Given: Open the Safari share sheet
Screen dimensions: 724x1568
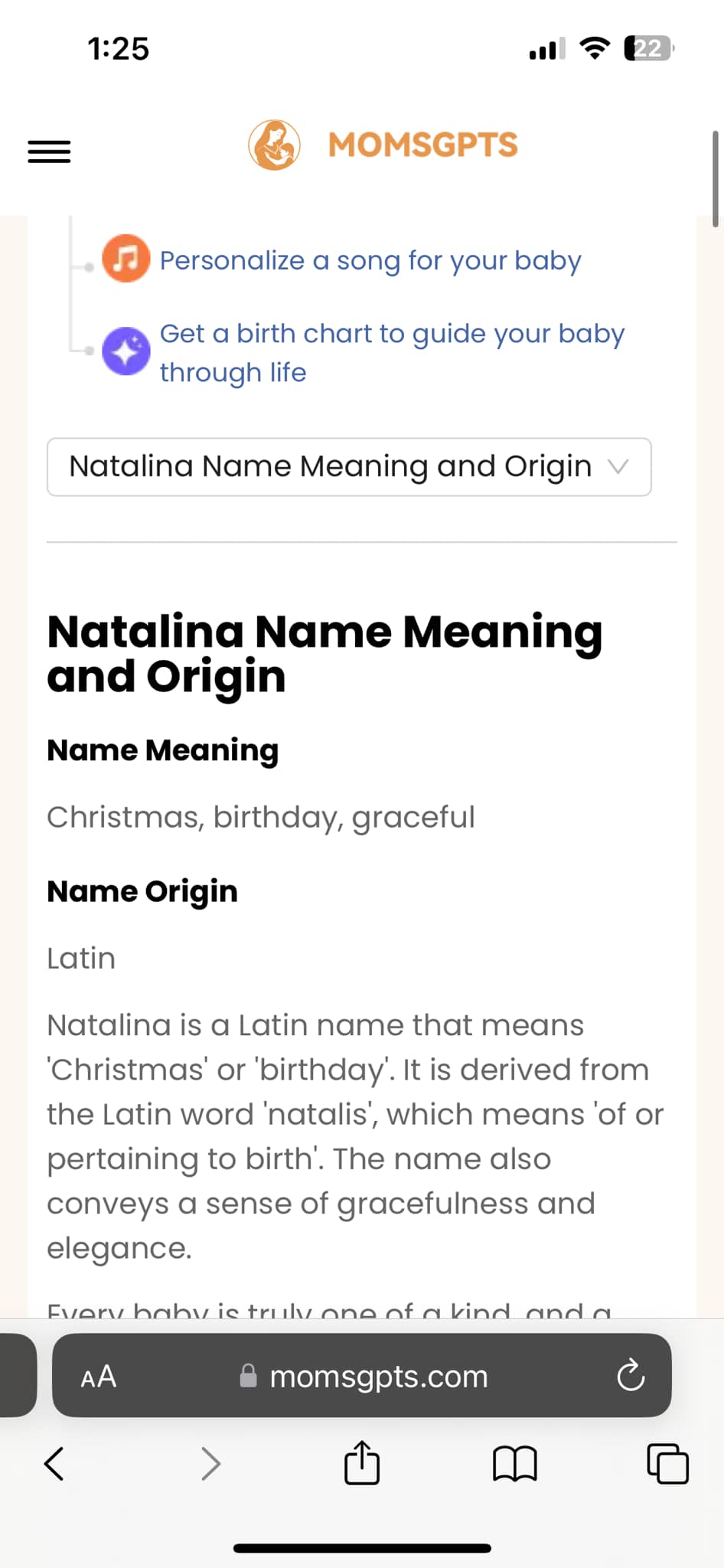Looking at the screenshot, I should [x=362, y=1462].
